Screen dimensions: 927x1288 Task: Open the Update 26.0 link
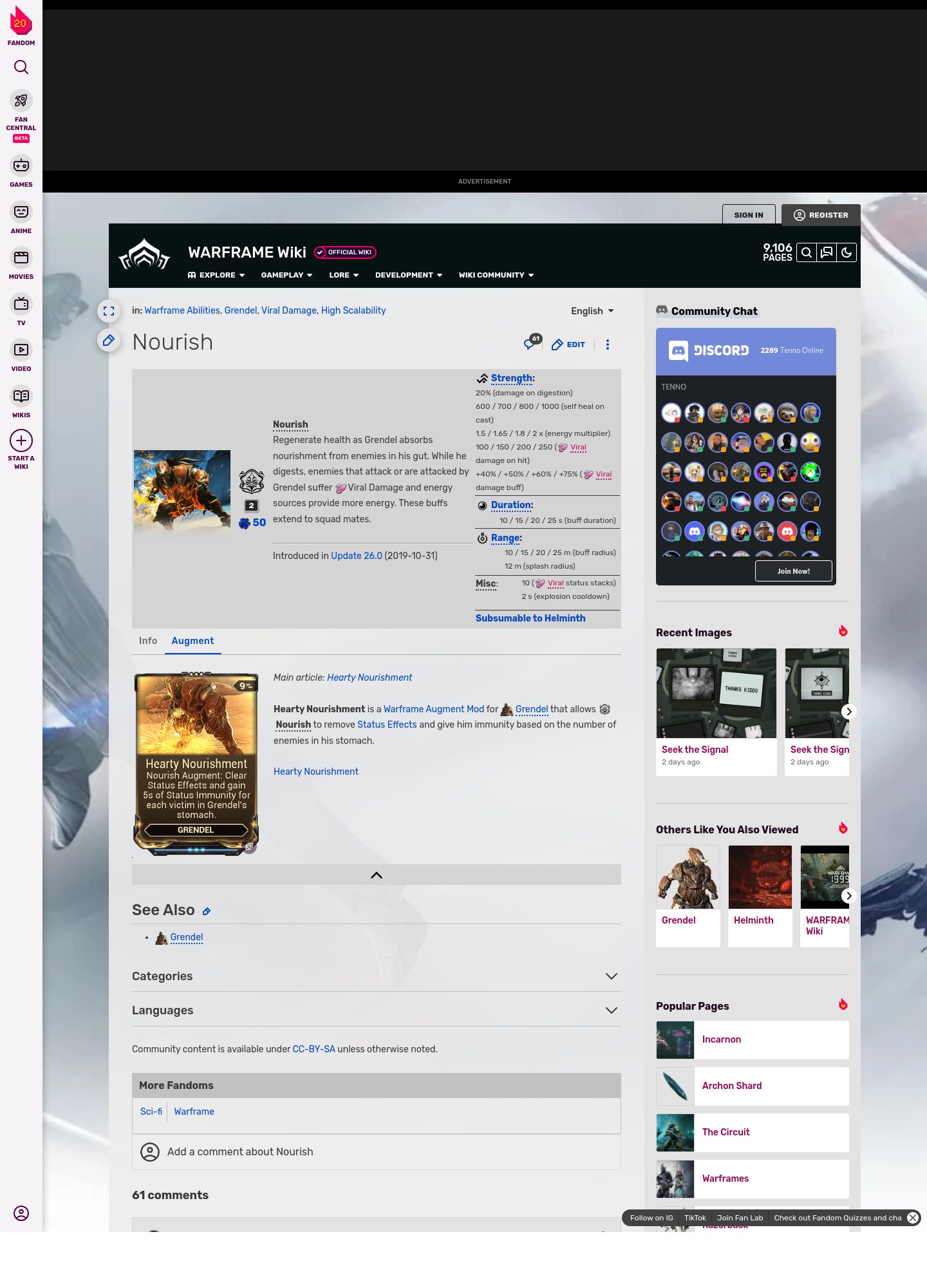click(357, 556)
